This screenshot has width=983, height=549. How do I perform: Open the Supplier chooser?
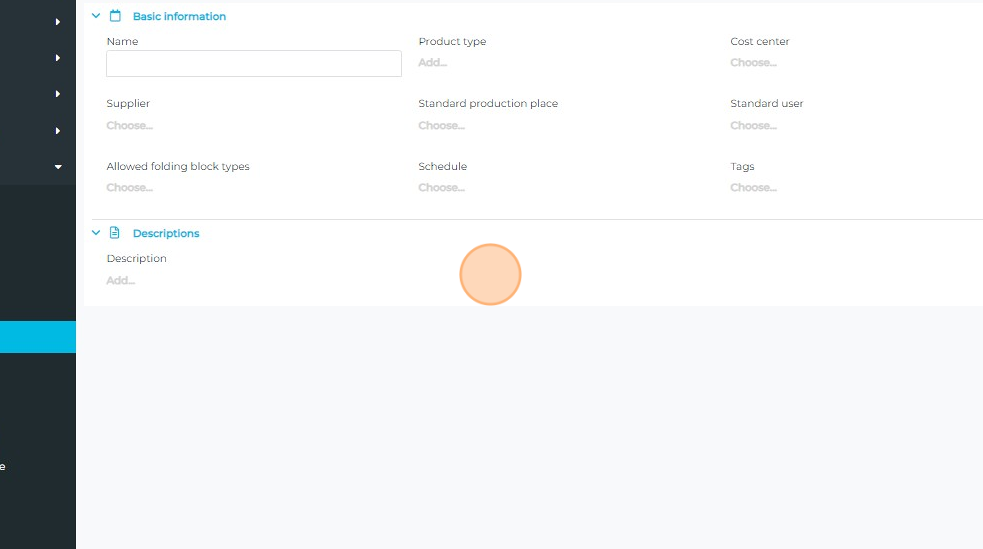[129, 126]
